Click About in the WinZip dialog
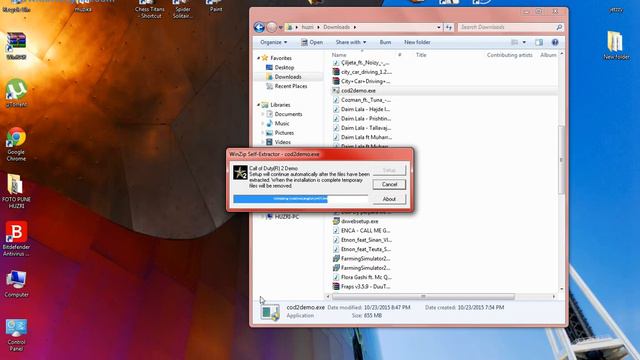 389,199
